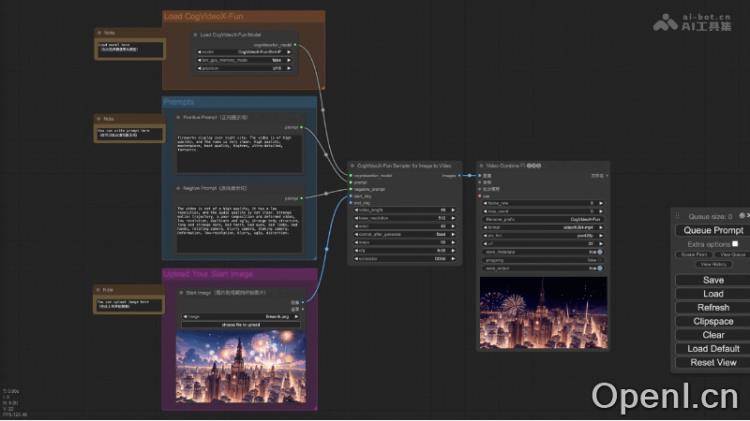Click the Positive Prompt output connector
750x421 pixels.
pos(304,128)
